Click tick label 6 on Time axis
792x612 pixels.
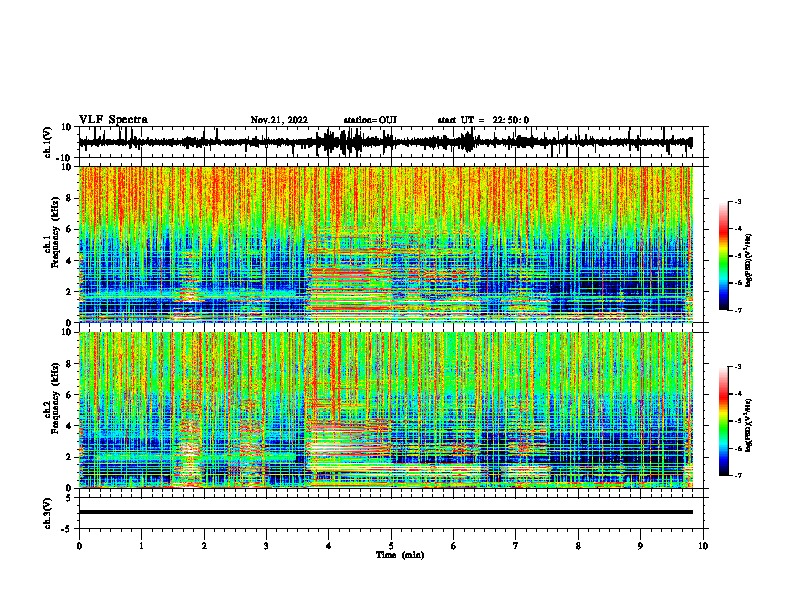tap(454, 546)
